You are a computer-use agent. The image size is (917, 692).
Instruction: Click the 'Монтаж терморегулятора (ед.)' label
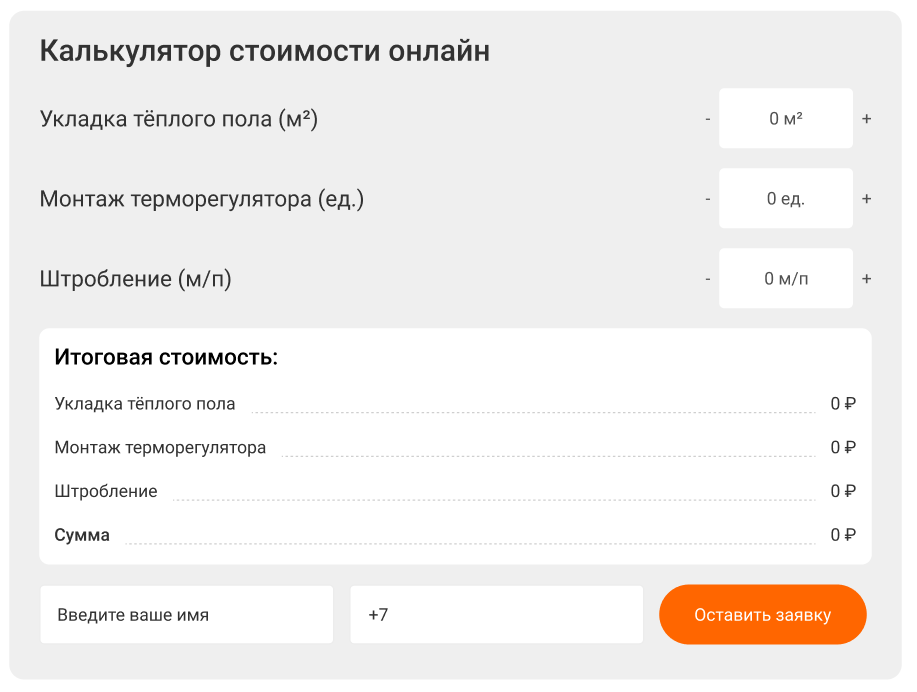[202, 199]
